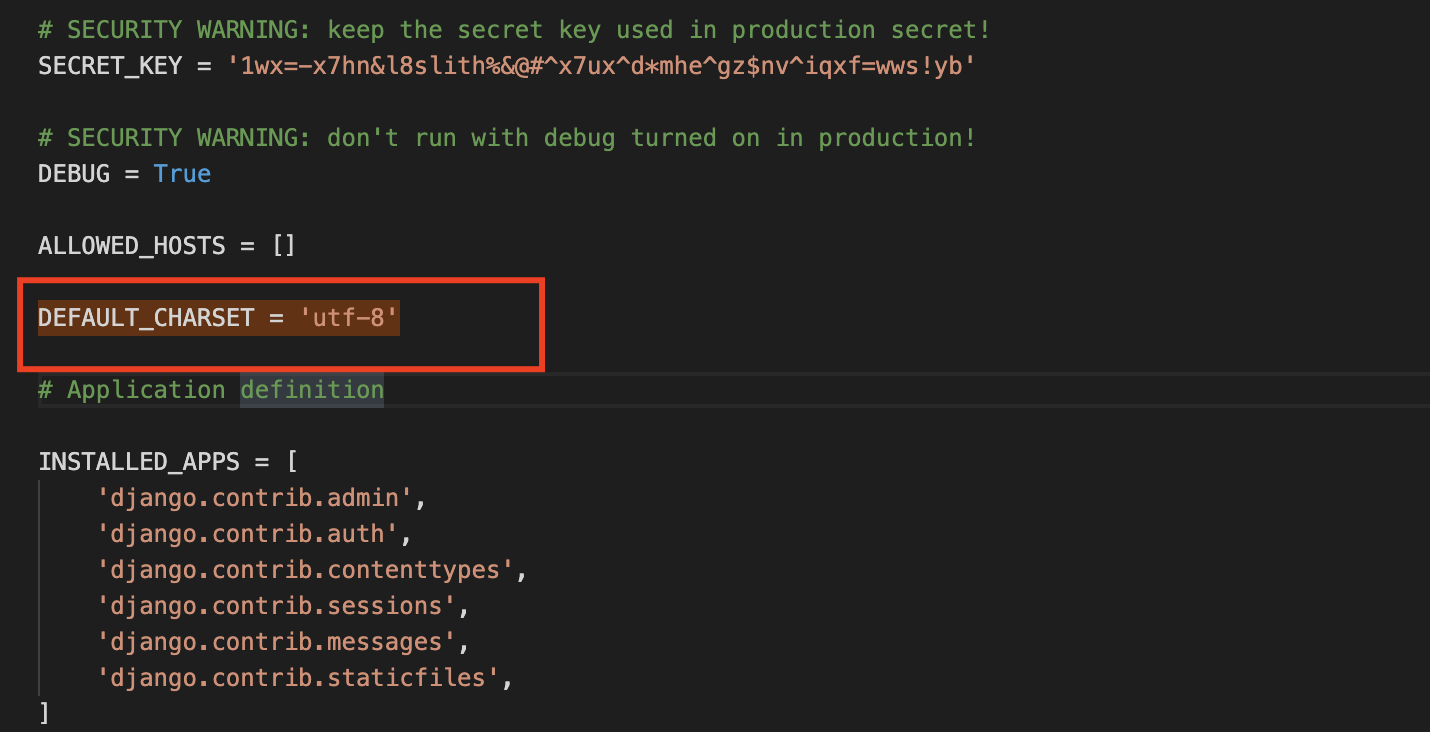Screen dimensions: 1430x732
Task: Click the highlighted word 'definition'
Action: 312,390
